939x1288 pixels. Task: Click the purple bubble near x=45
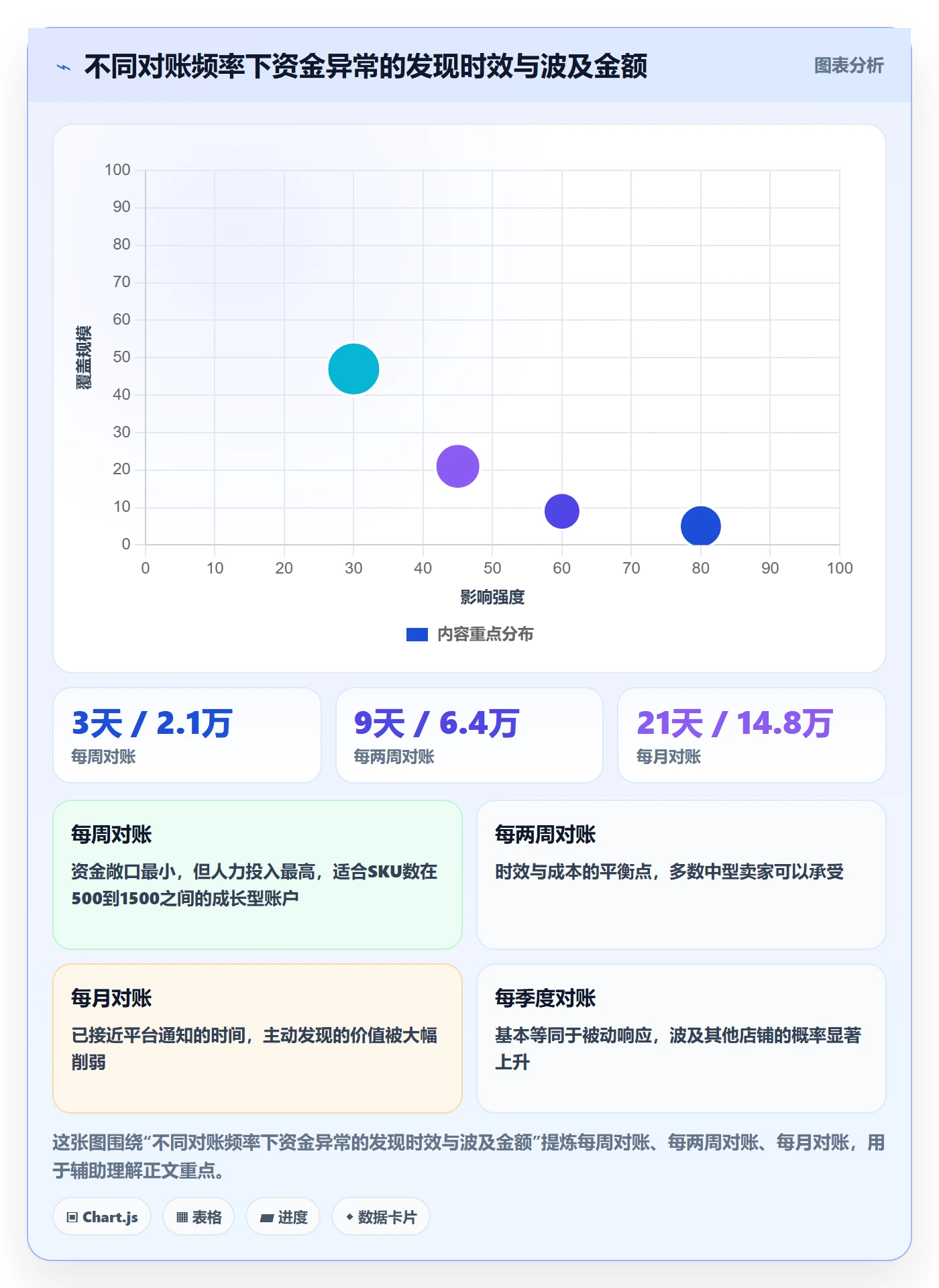pyautogui.click(x=457, y=466)
